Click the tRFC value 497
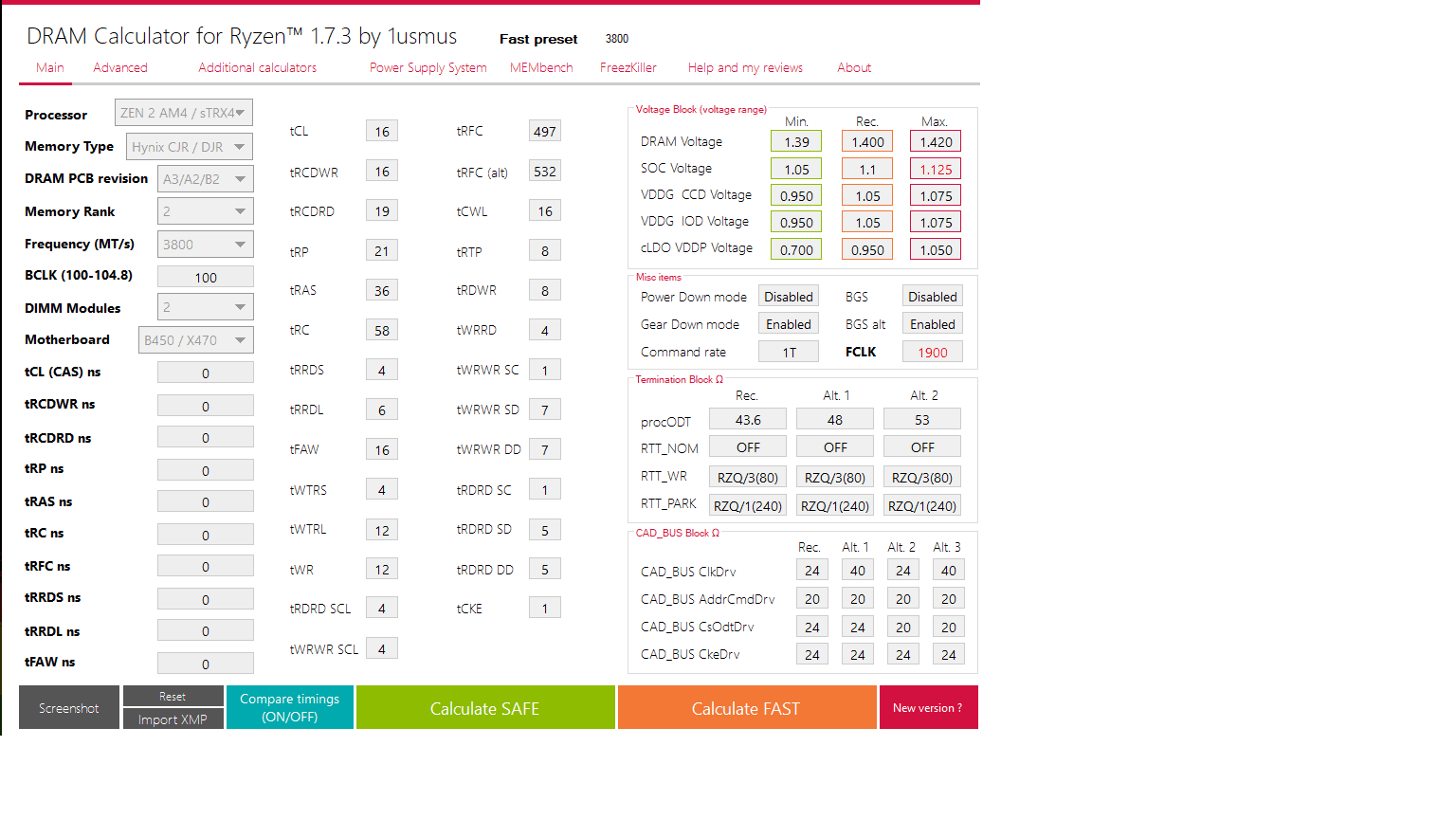1456x819 pixels. tap(545, 131)
